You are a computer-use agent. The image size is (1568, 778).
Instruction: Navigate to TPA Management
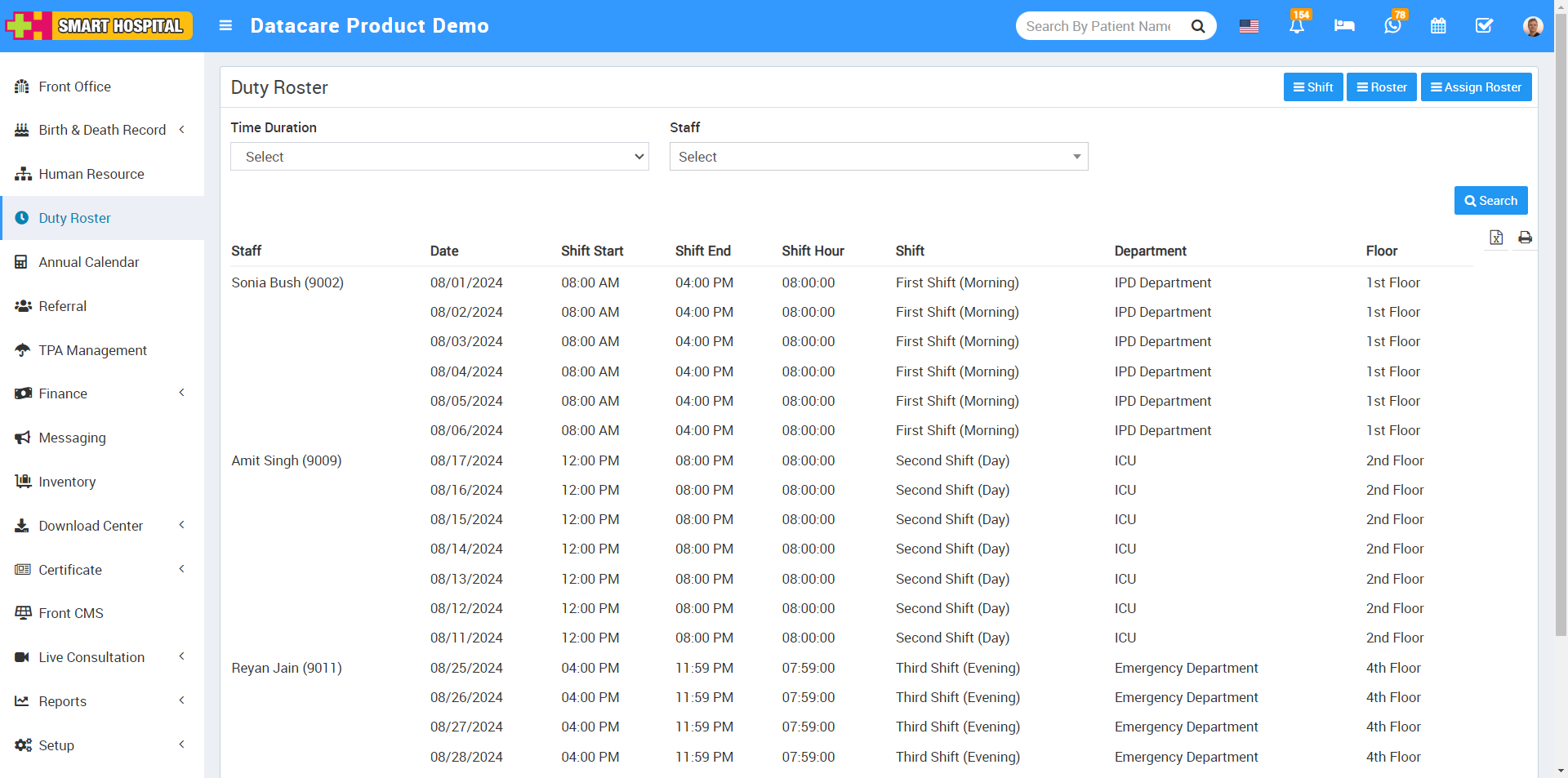pos(92,350)
